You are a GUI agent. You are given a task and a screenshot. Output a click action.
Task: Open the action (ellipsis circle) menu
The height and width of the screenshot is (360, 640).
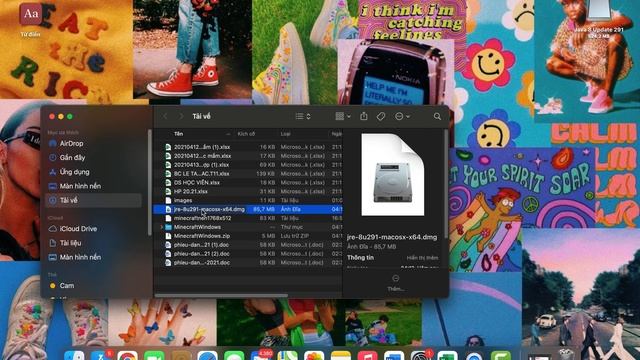click(x=402, y=117)
